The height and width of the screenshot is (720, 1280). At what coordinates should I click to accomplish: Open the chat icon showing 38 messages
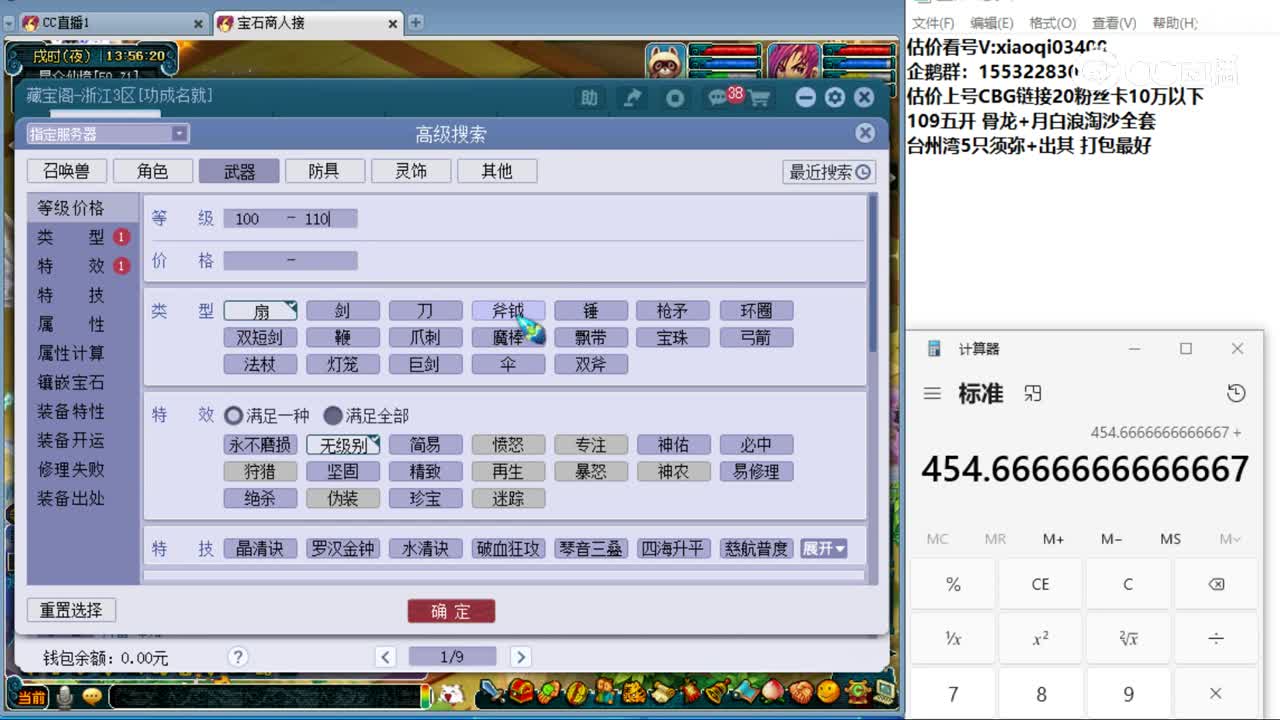[716, 97]
